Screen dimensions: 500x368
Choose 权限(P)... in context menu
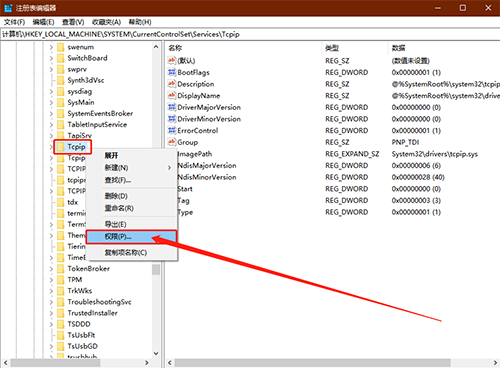click(x=131, y=237)
